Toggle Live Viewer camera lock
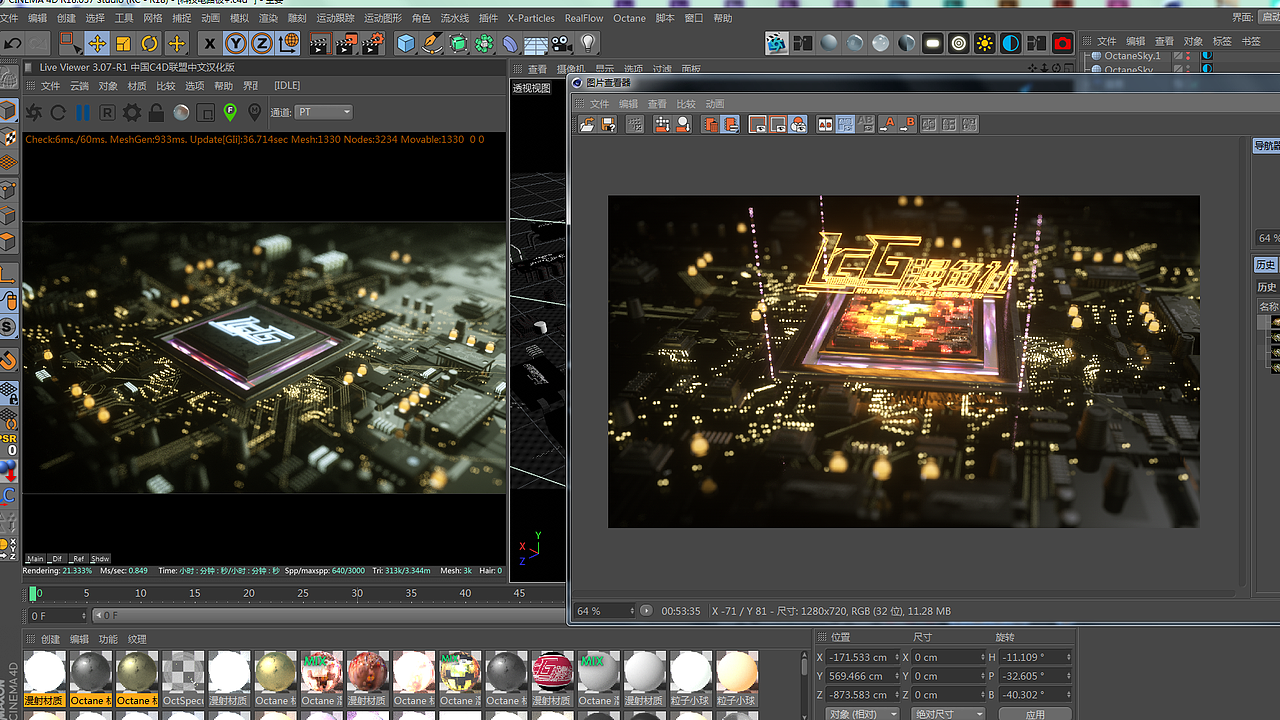The image size is (1280, 720). click(157, 113)
